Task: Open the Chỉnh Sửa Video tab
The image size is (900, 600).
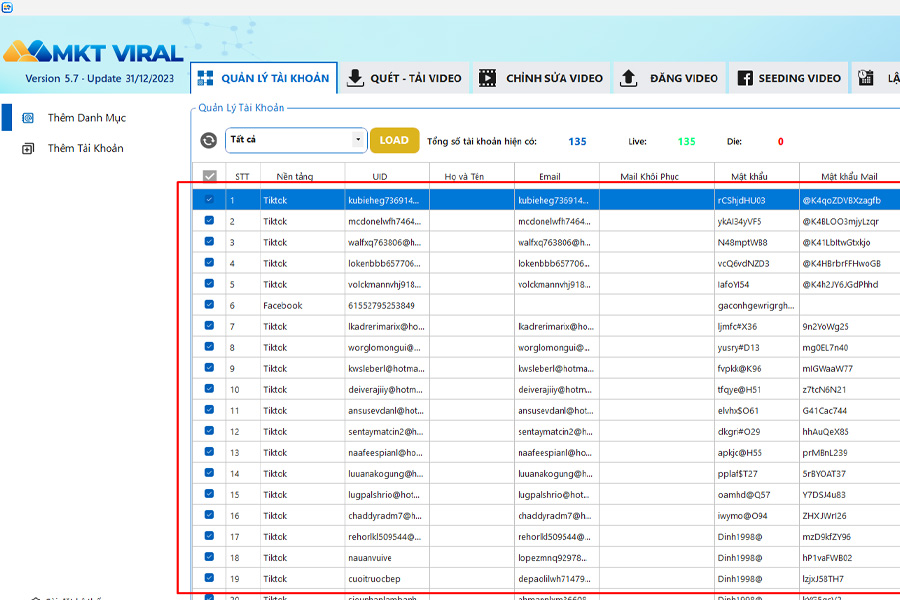Action: coord(542,78)
